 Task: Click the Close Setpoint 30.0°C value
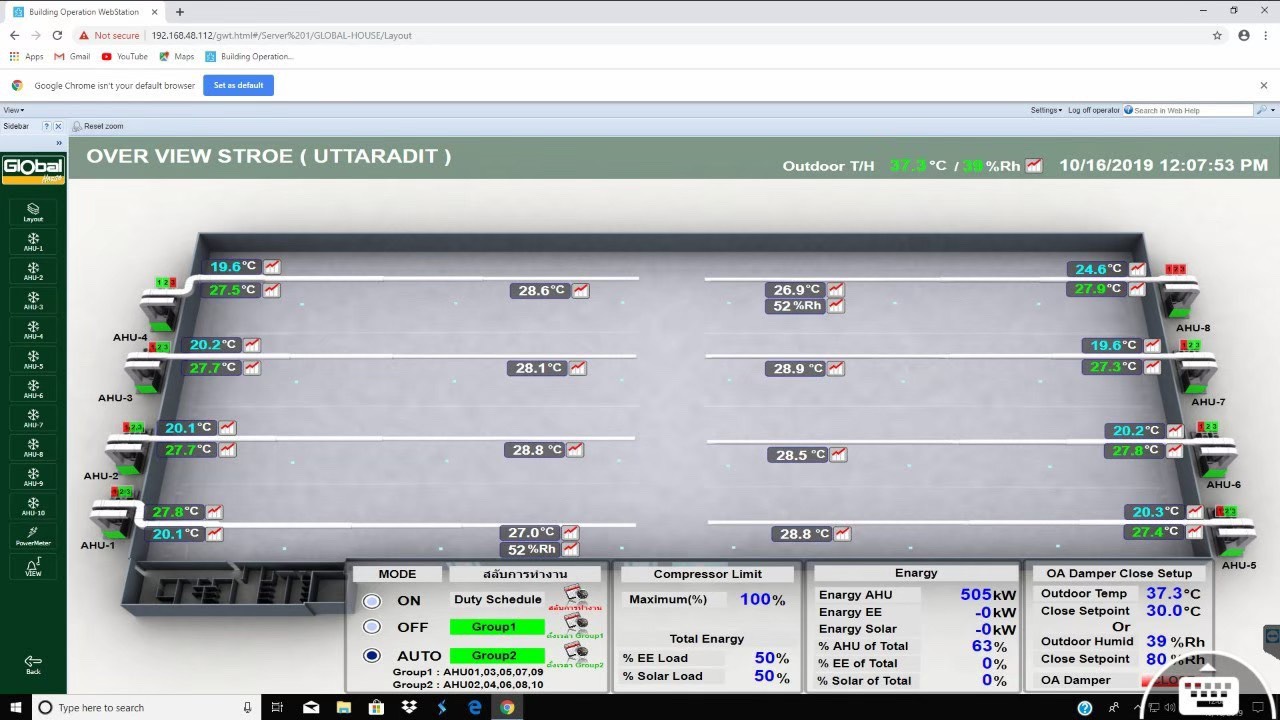coord(1172,611)
